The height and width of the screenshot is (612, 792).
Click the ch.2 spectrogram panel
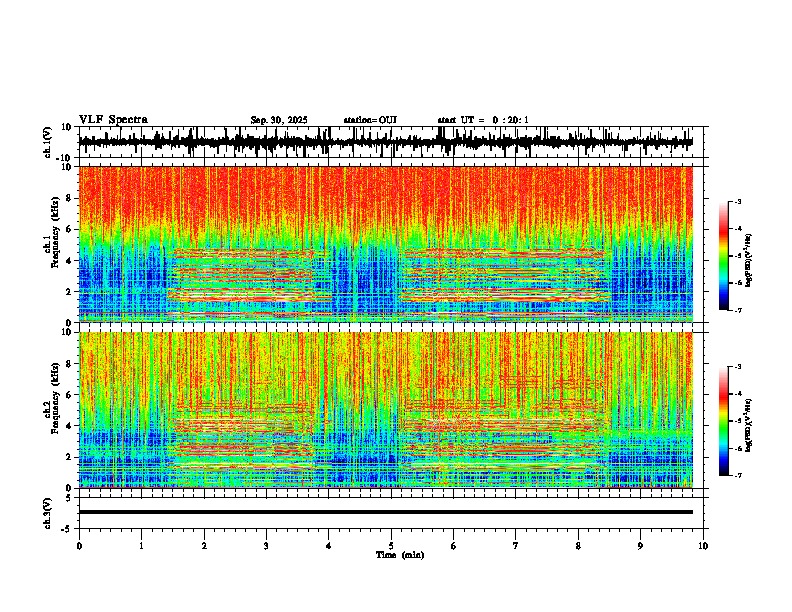click(x=386, y=410)
